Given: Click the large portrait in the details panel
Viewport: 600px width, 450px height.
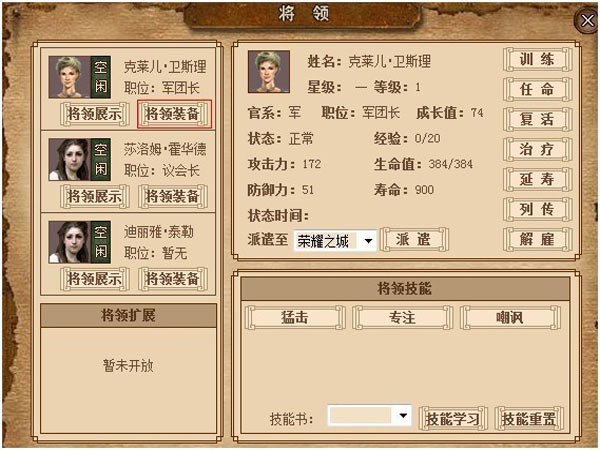Looking at the screenshot, I should (x=269, y=72).
